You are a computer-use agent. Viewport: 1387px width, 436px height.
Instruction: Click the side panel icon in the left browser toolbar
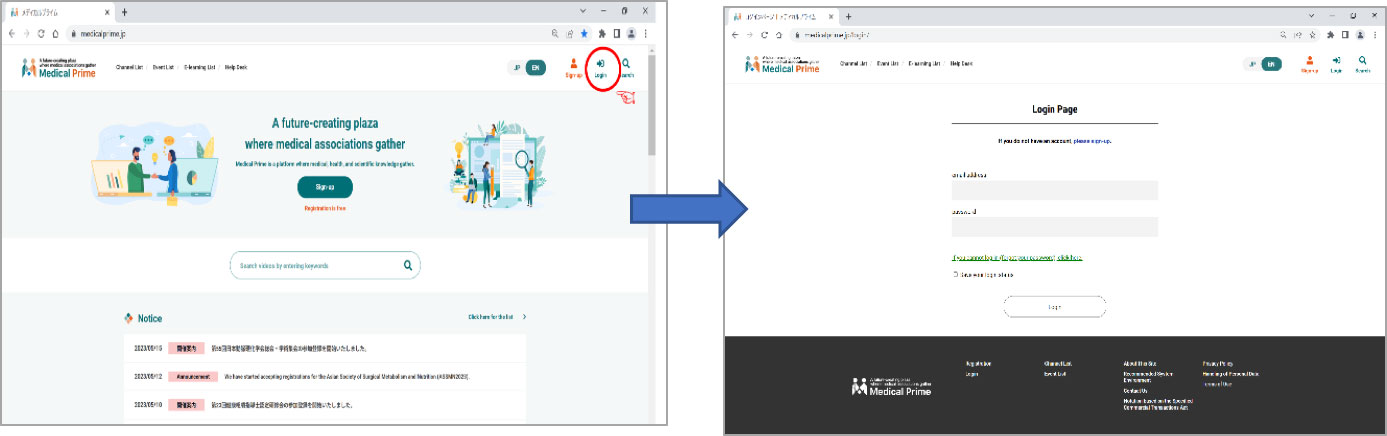click(616, 33)
